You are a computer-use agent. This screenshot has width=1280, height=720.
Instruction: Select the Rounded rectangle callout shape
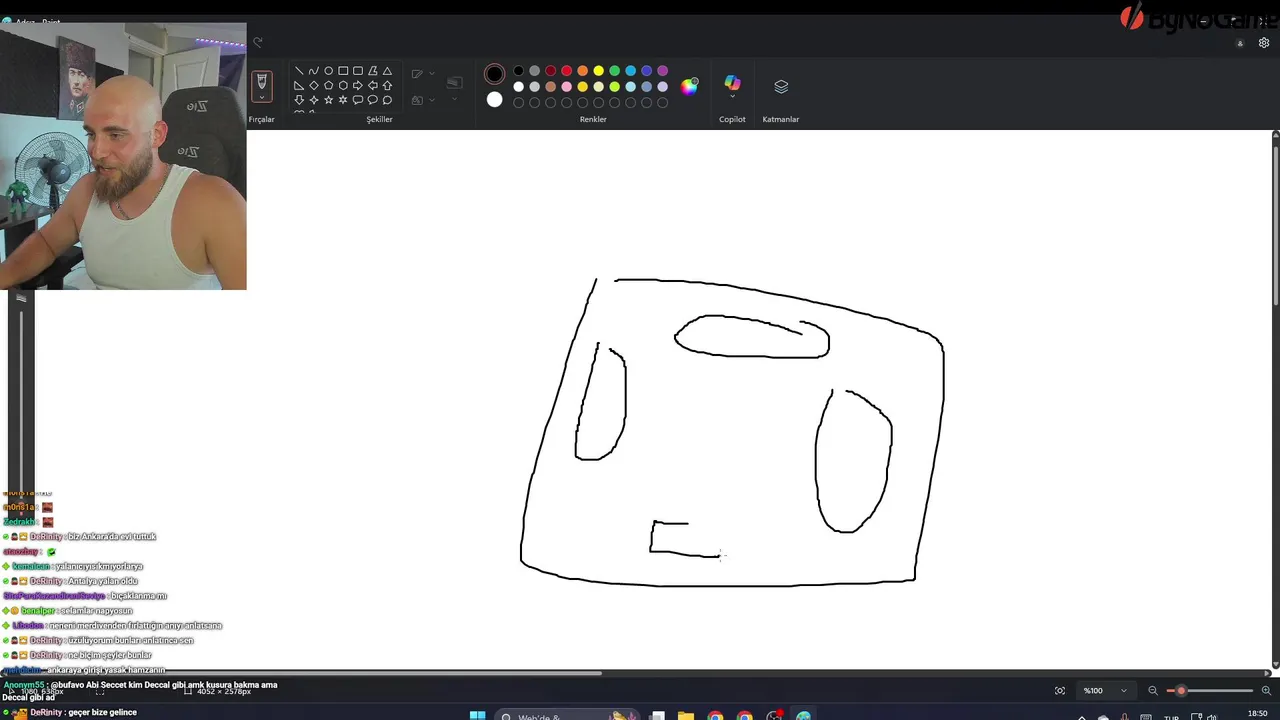pos(358,100)
